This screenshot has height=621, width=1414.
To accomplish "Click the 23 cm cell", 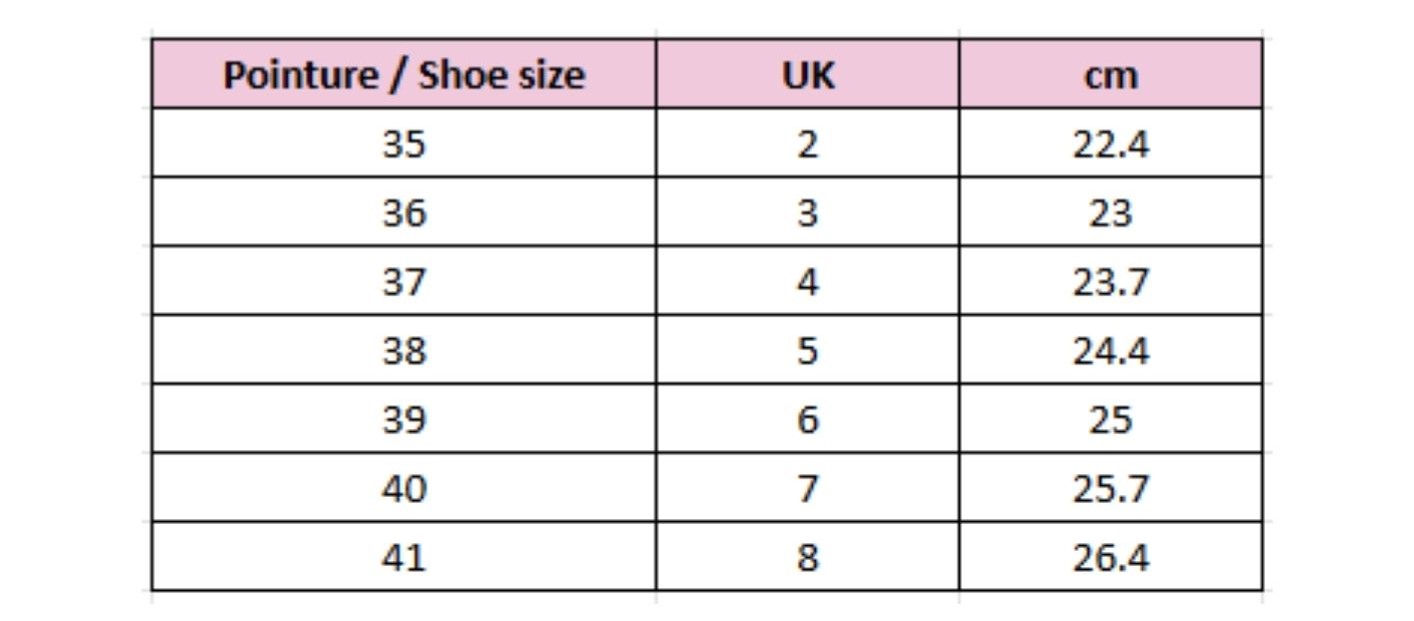I will pyautogui.click(x=1110, y=212).
